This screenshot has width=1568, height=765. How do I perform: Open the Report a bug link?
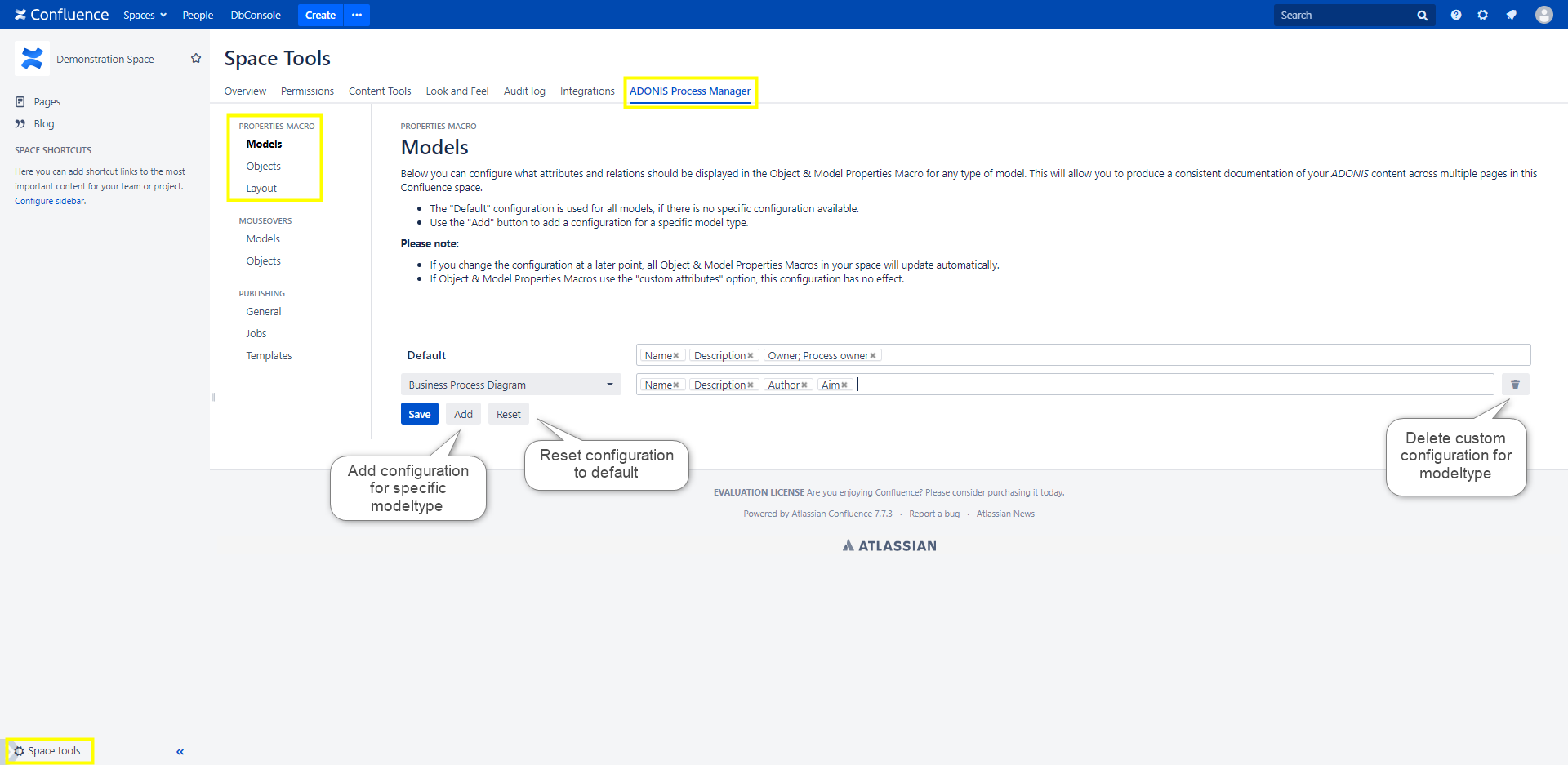point(934,514)
